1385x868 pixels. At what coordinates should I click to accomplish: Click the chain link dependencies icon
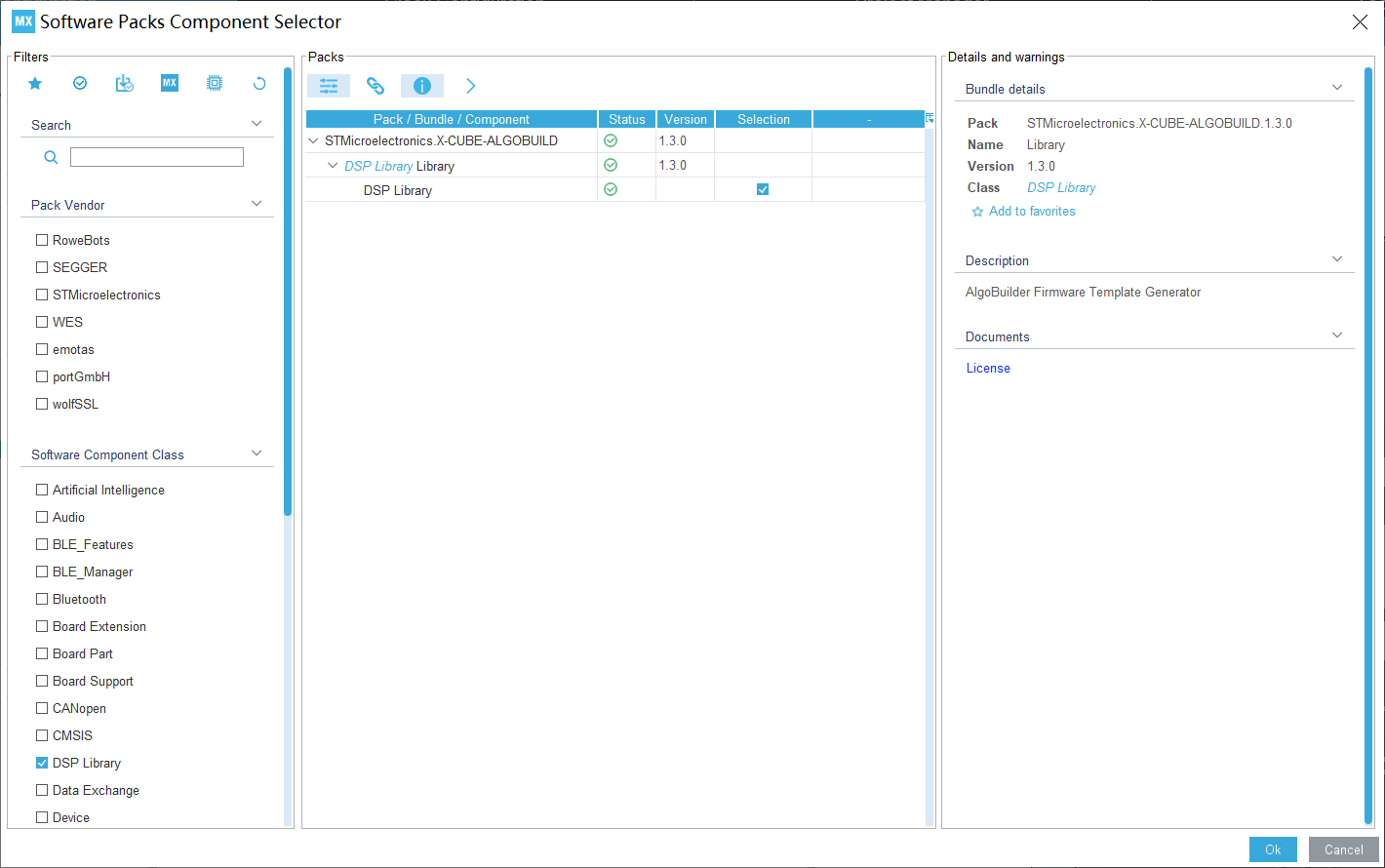[376, 86]
